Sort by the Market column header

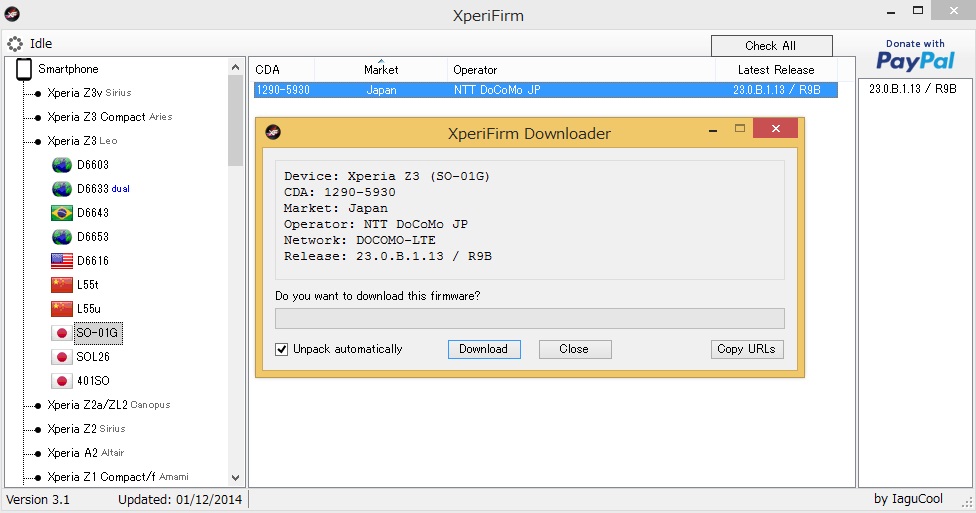point(381,70)
